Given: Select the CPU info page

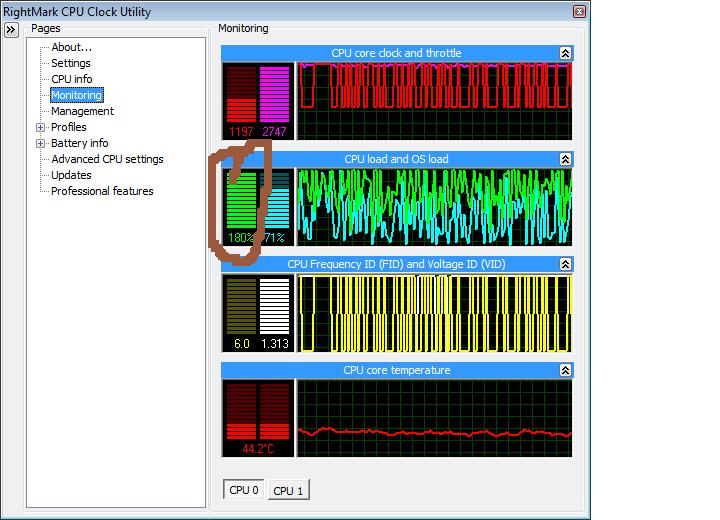Looking at the screenshot, I should point(72,79).
